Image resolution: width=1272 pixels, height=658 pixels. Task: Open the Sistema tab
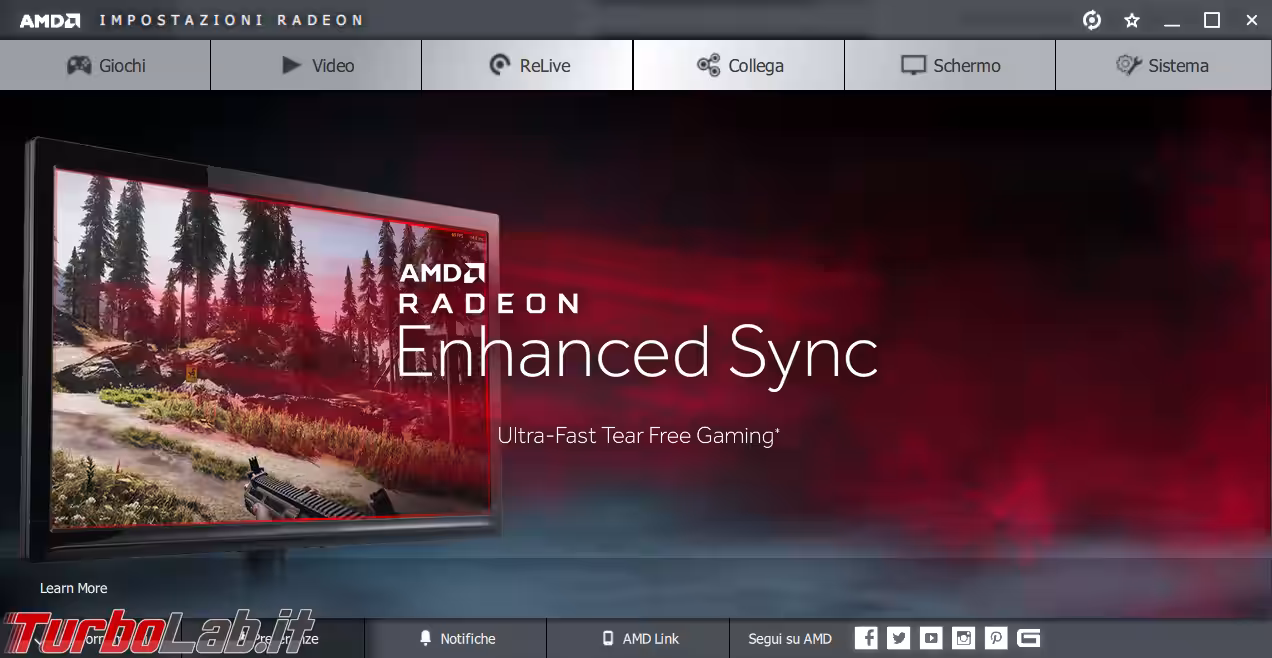point(1163,65)
